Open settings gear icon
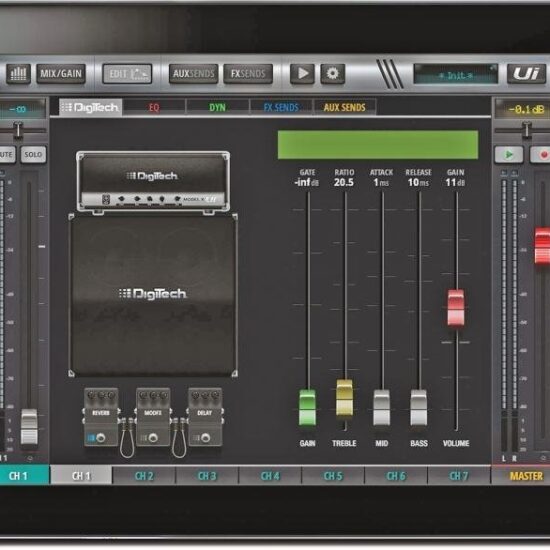 pyautogui.click(x=333, y=74)
